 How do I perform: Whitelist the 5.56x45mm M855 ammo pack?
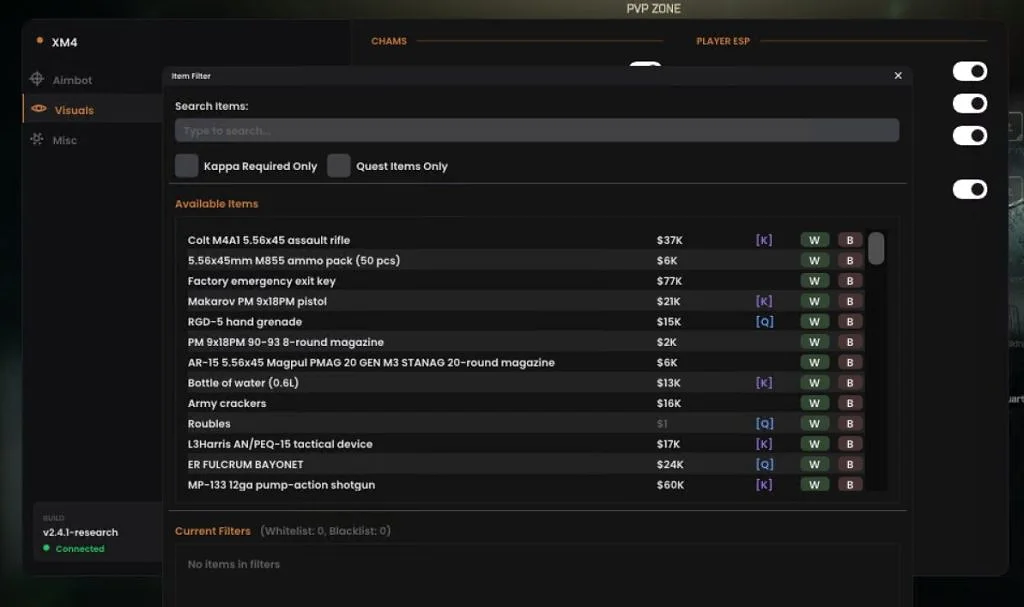coord(814,260)
